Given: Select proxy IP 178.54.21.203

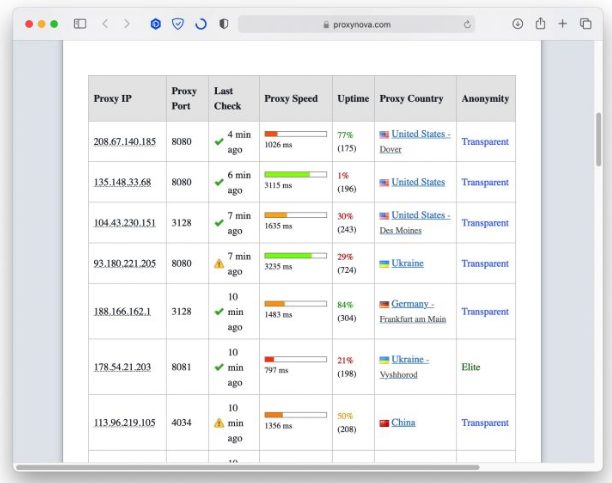Looking at the screenshot, I should (122, 367).
